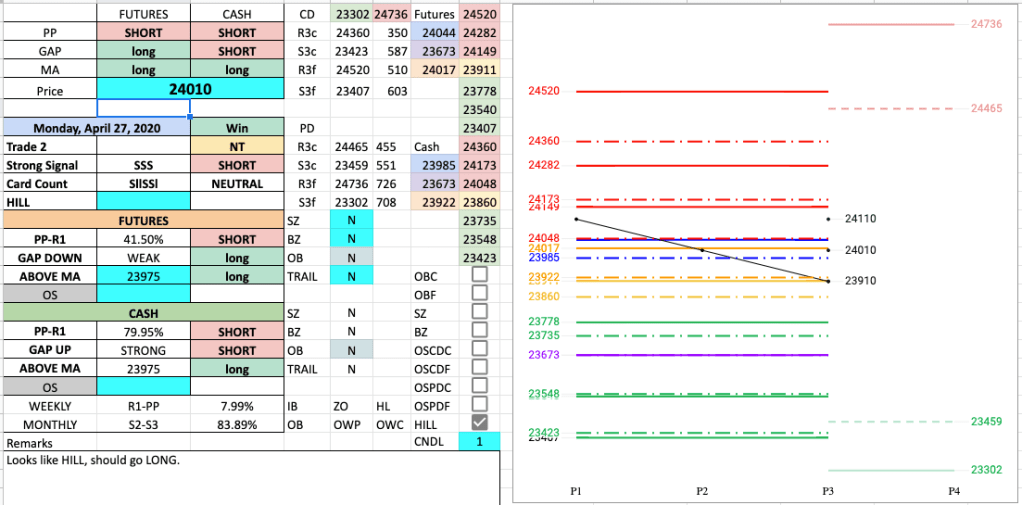Viewport: 1022px width, 505px height.
Task: Click the 24736 label at chart top
Action: point(986,23)
